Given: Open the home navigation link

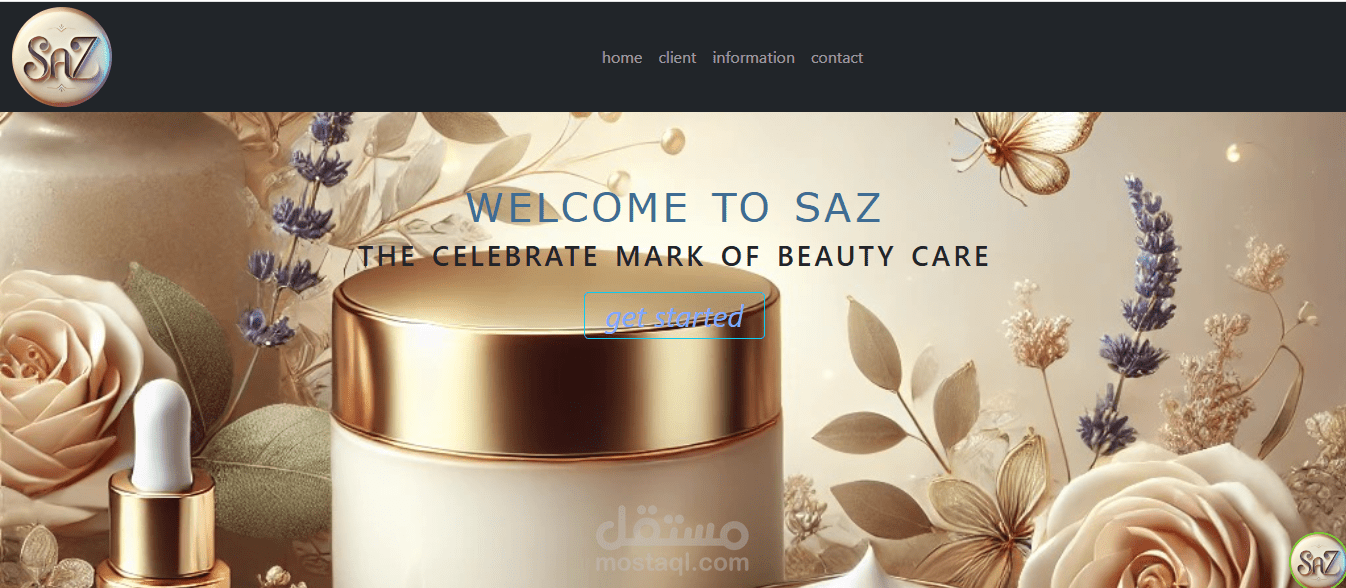Looking at the screenshot, I should point(622,58).
